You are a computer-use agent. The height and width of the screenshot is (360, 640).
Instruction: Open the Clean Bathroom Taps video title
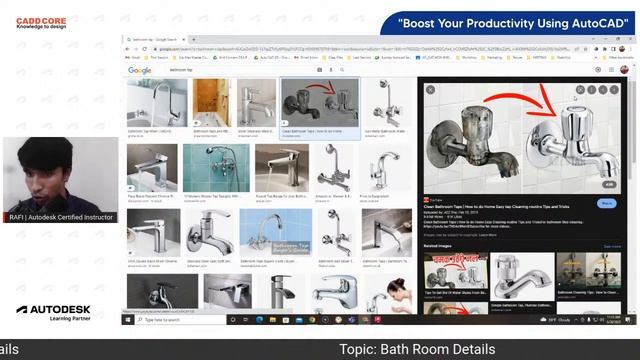(x=496, y=207)
